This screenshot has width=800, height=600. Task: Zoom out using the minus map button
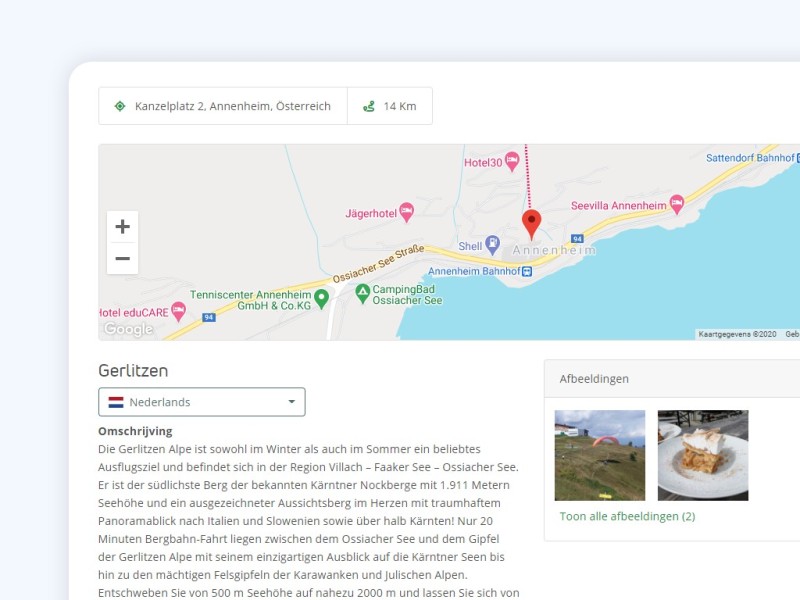click(122, 258)
